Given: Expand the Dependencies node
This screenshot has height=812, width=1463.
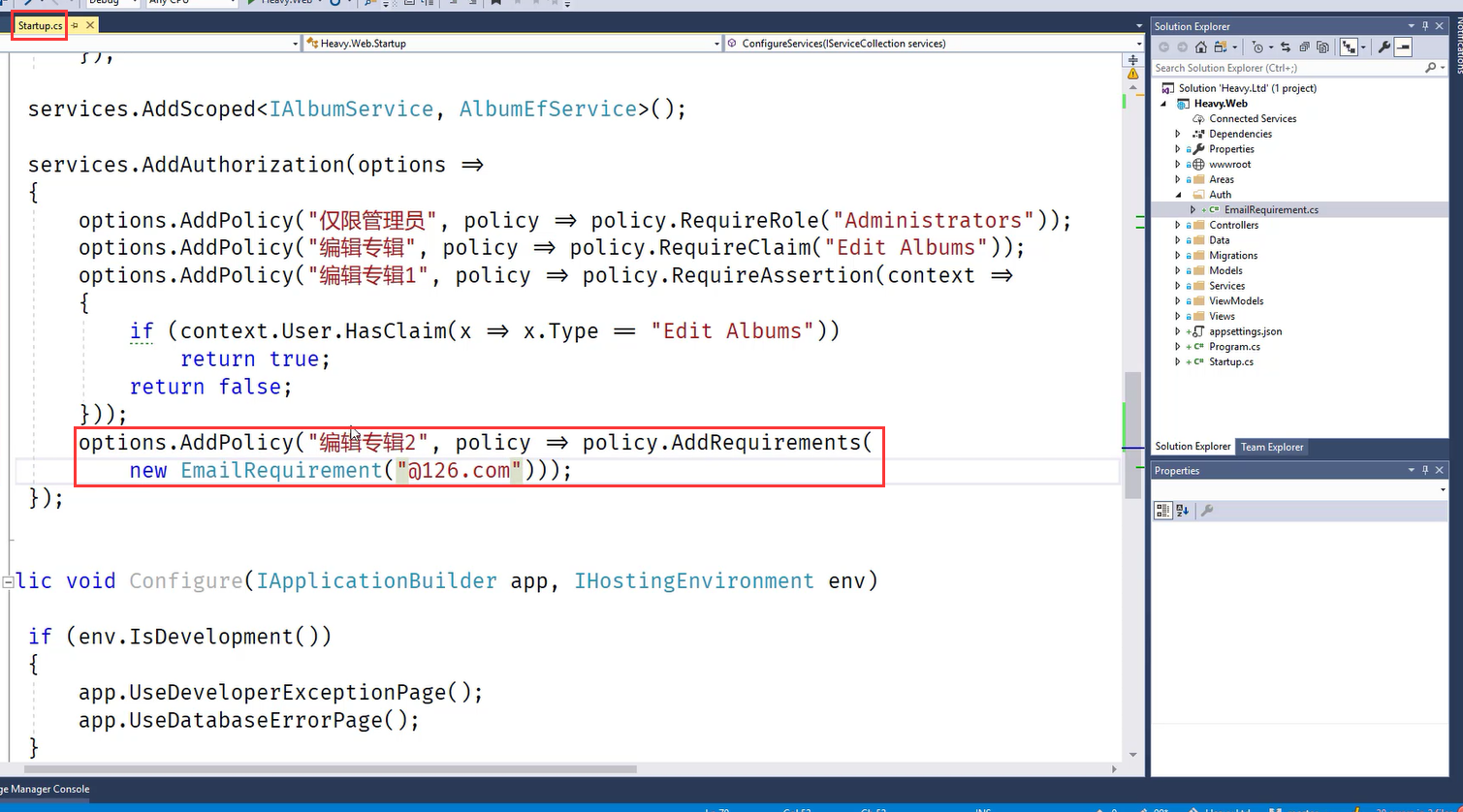Looking at the screenshot, I should (1178, 134).
